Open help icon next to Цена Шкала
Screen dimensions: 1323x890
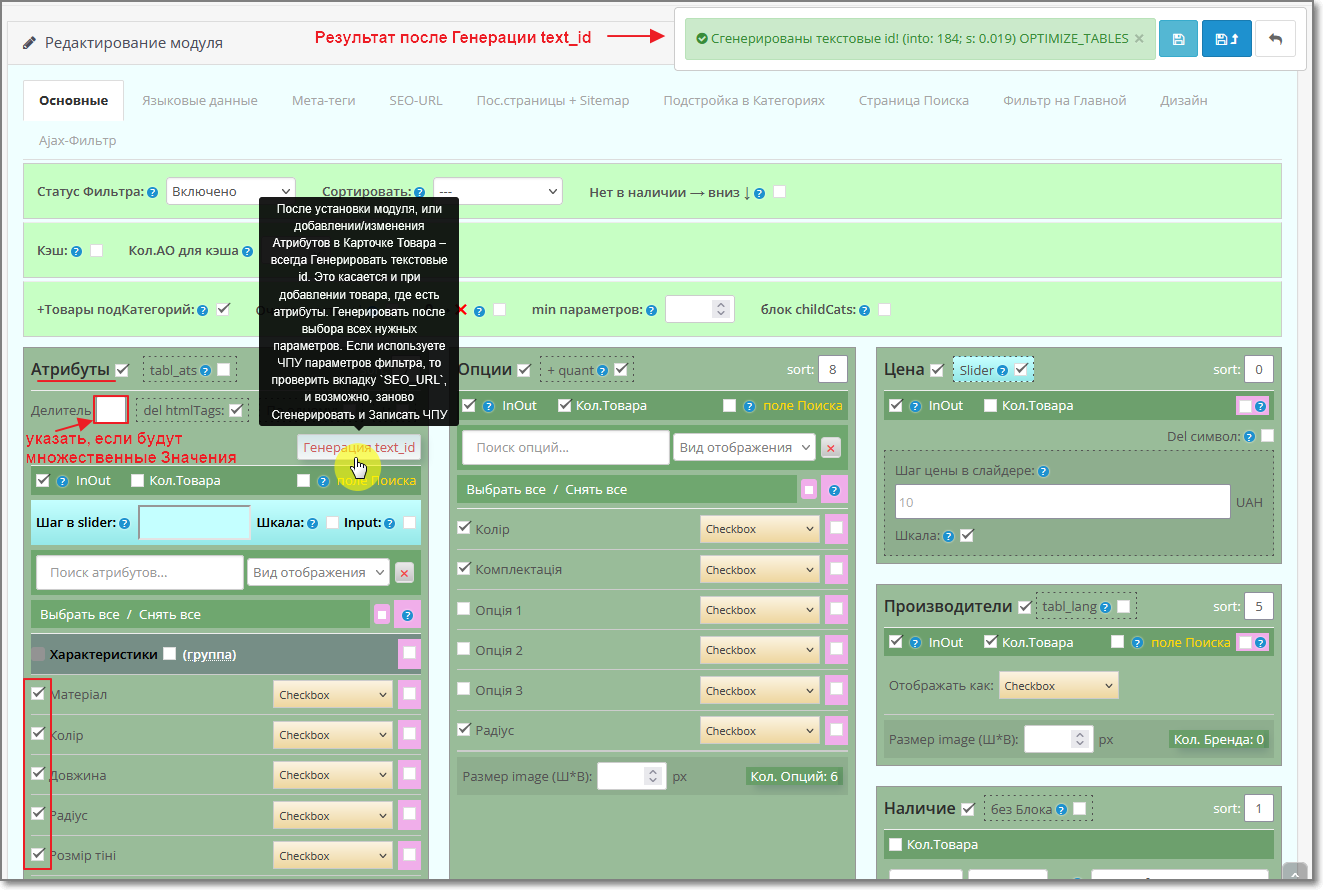coord(948,536)
